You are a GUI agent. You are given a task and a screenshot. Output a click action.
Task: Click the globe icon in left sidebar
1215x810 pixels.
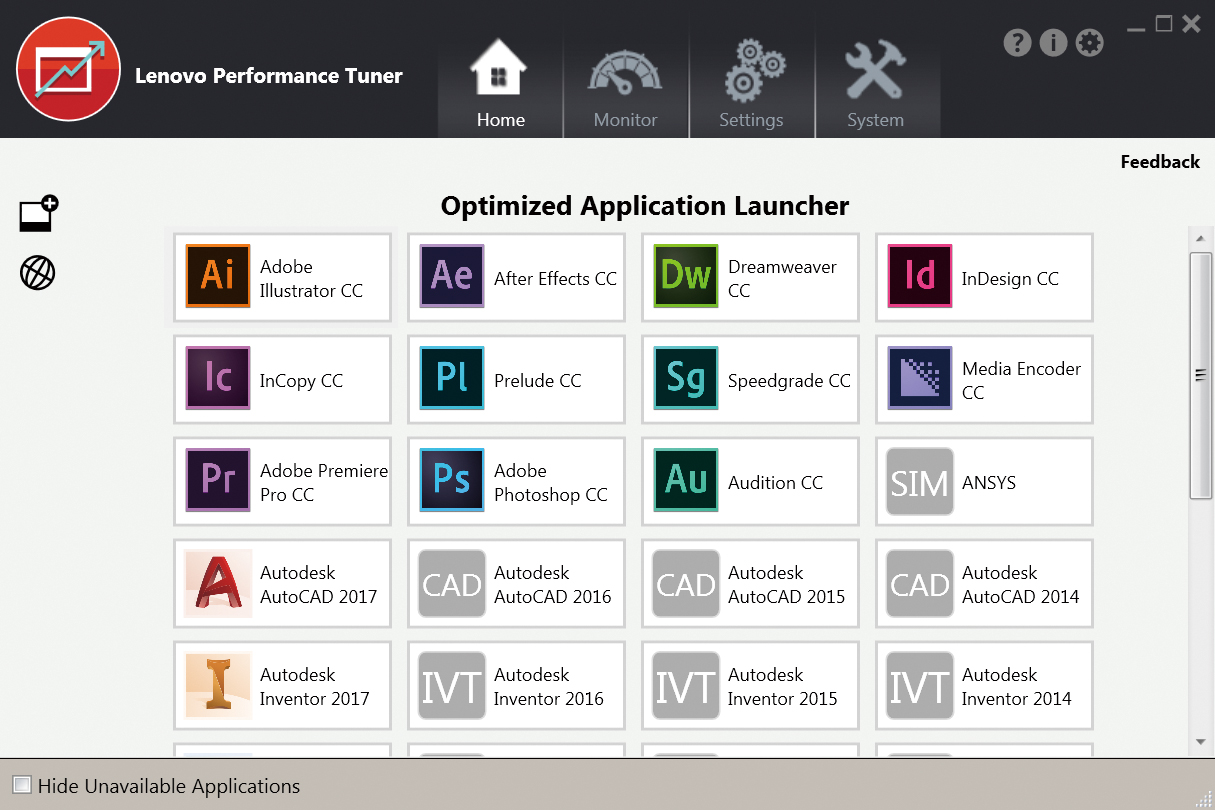pyautogui.click(x=38, y=272)
